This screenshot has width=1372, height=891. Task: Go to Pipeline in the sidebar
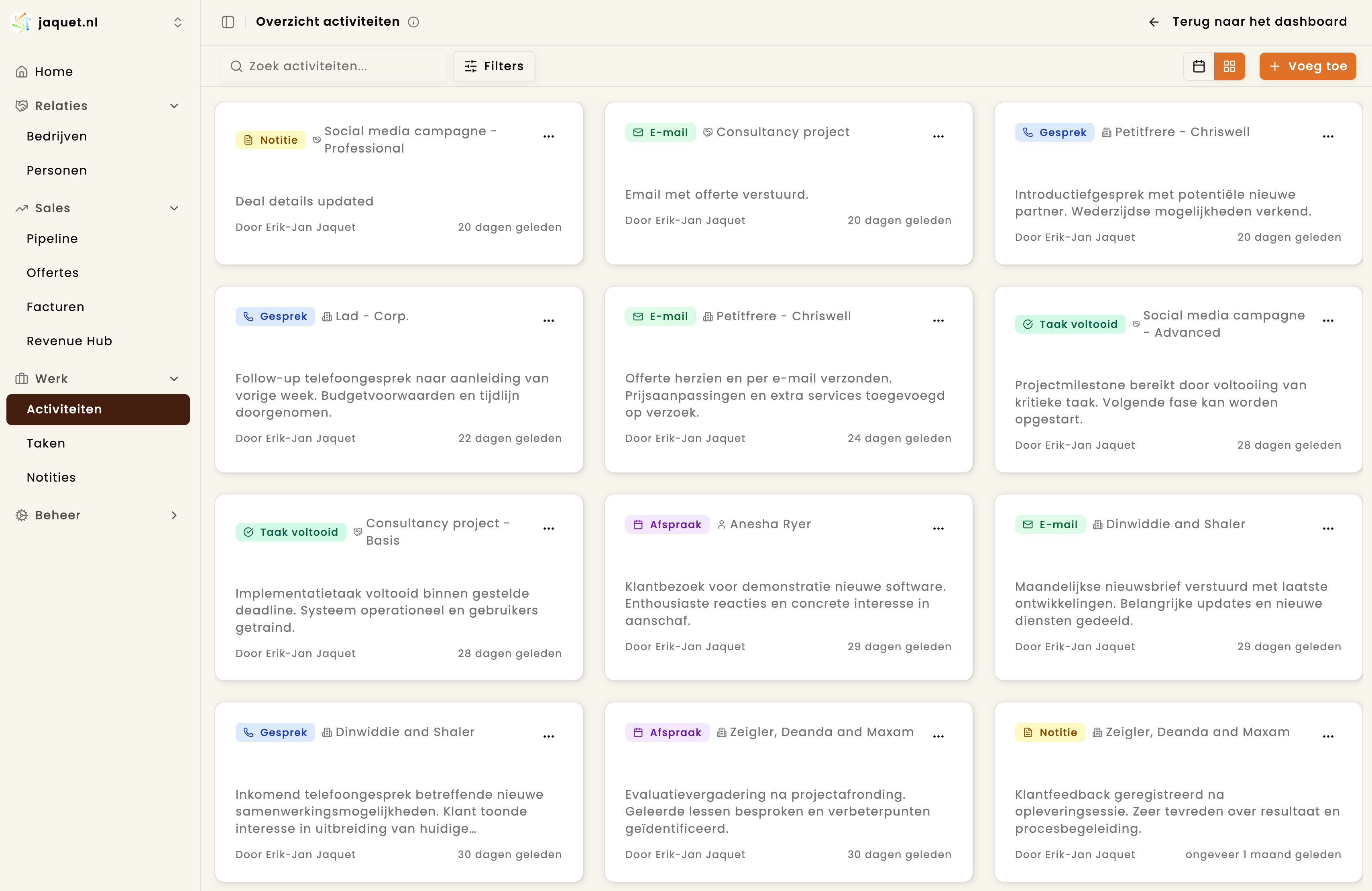(52, 238)
